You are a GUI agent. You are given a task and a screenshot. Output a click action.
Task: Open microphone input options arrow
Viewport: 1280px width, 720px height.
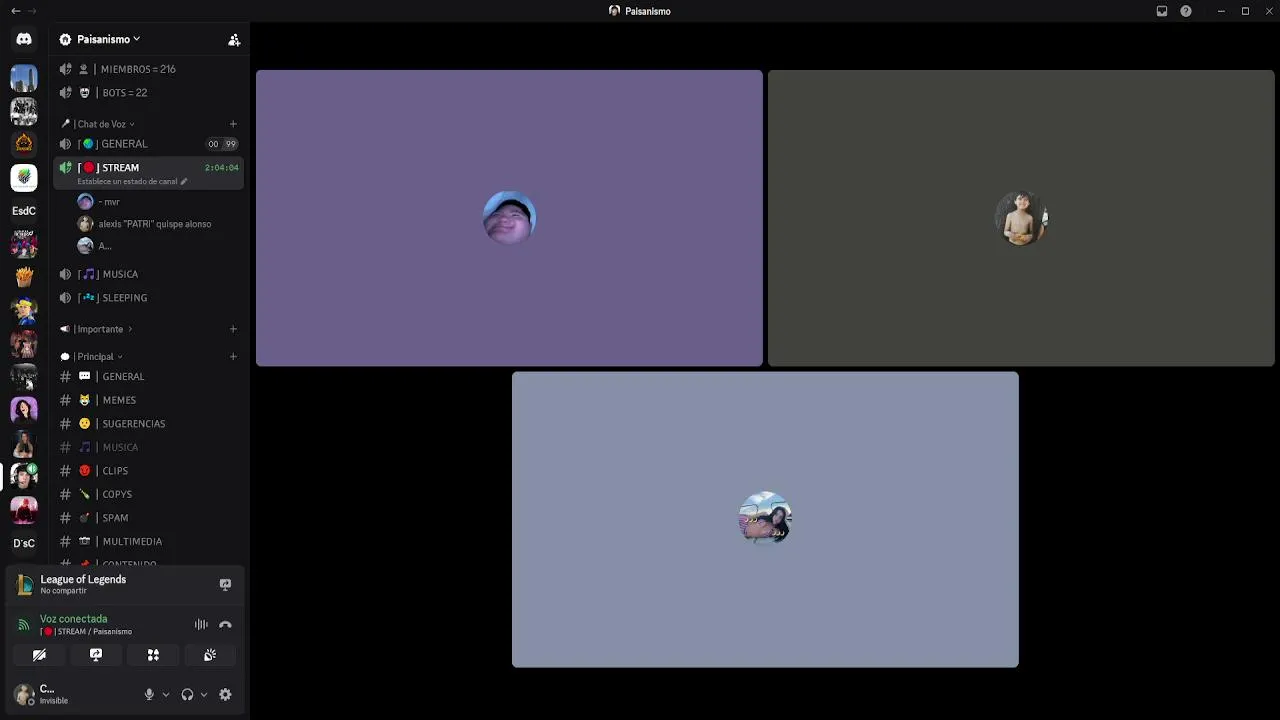pyautogui.click(x=166, y=695)
